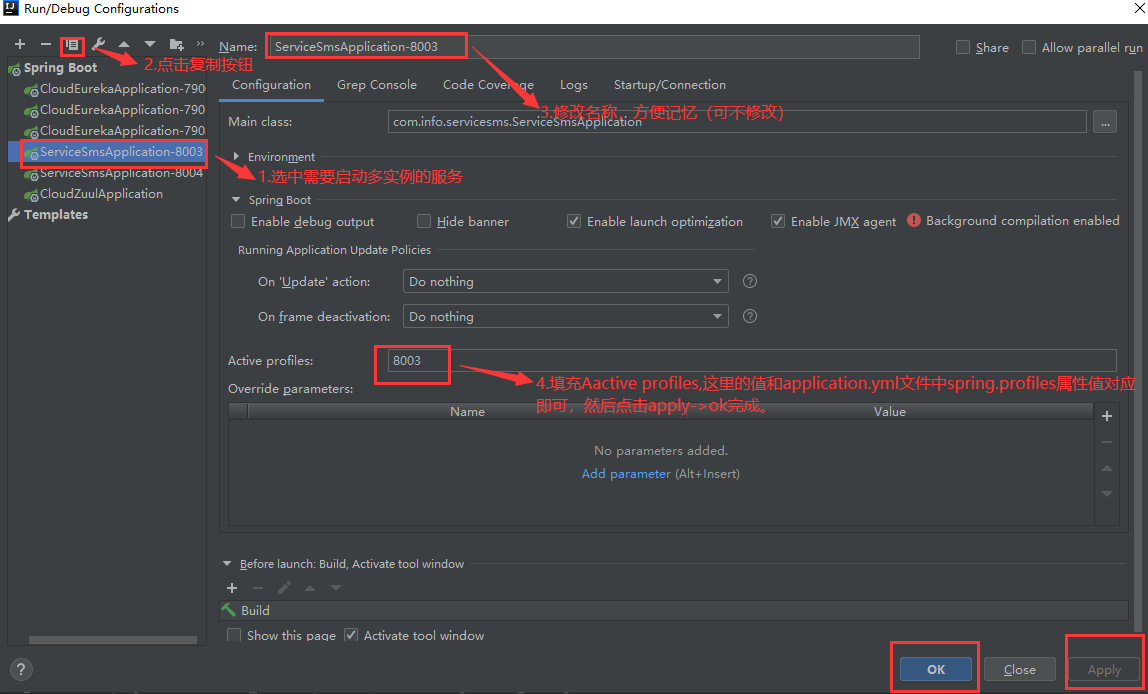The width and height of the screenshot is (1148, 694).
Task: Open help for frame deactivation
Action: (x=750, y=316)
